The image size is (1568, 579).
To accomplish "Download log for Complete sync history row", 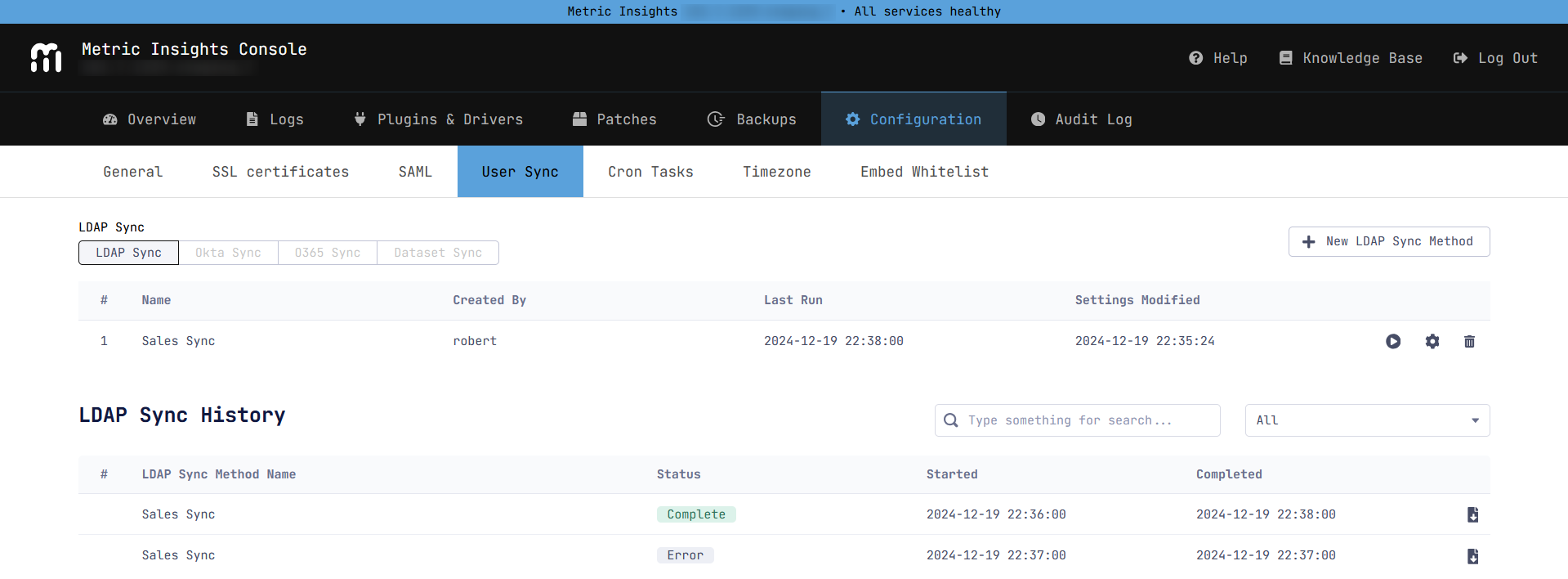I will point(1472,514).
